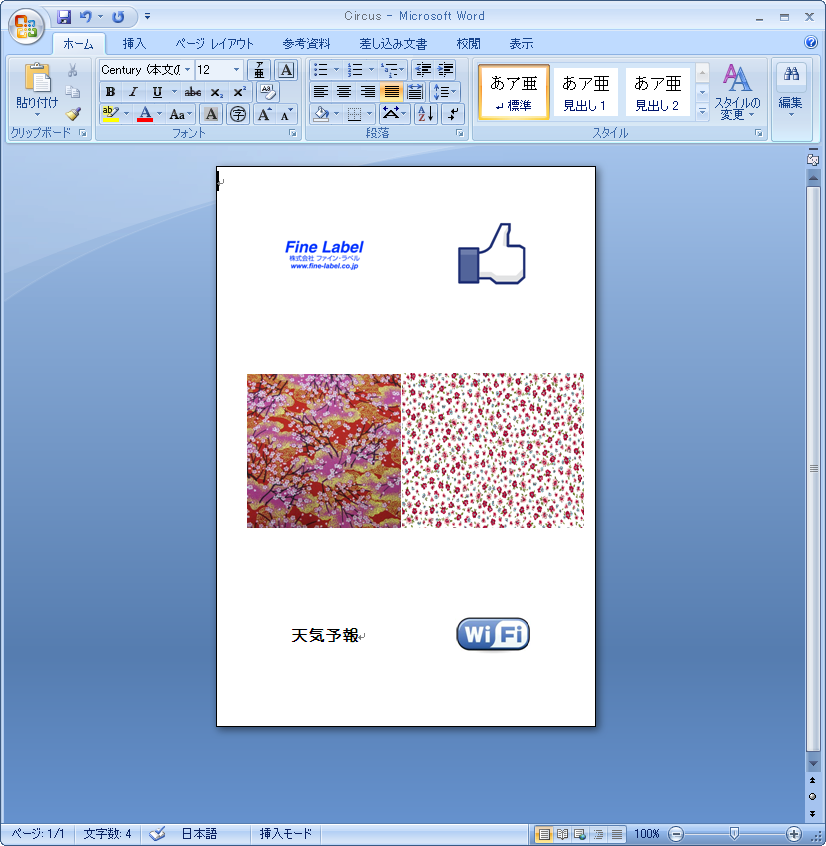Image resolution: width=826 pixels, height=846 pixels.
Task: Click the zoom slider handle
Action: point(734,834)
